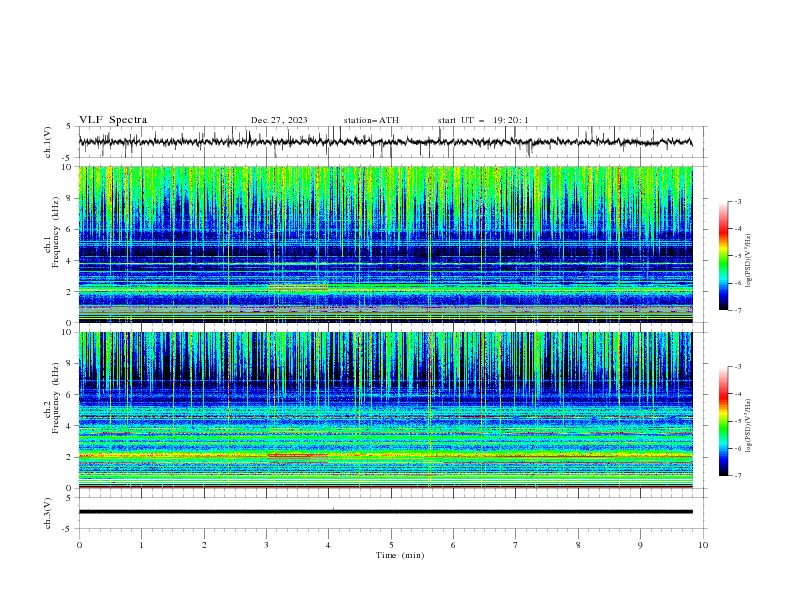Click ch.1 frequency axis tick "6"

tap(70, 229)
